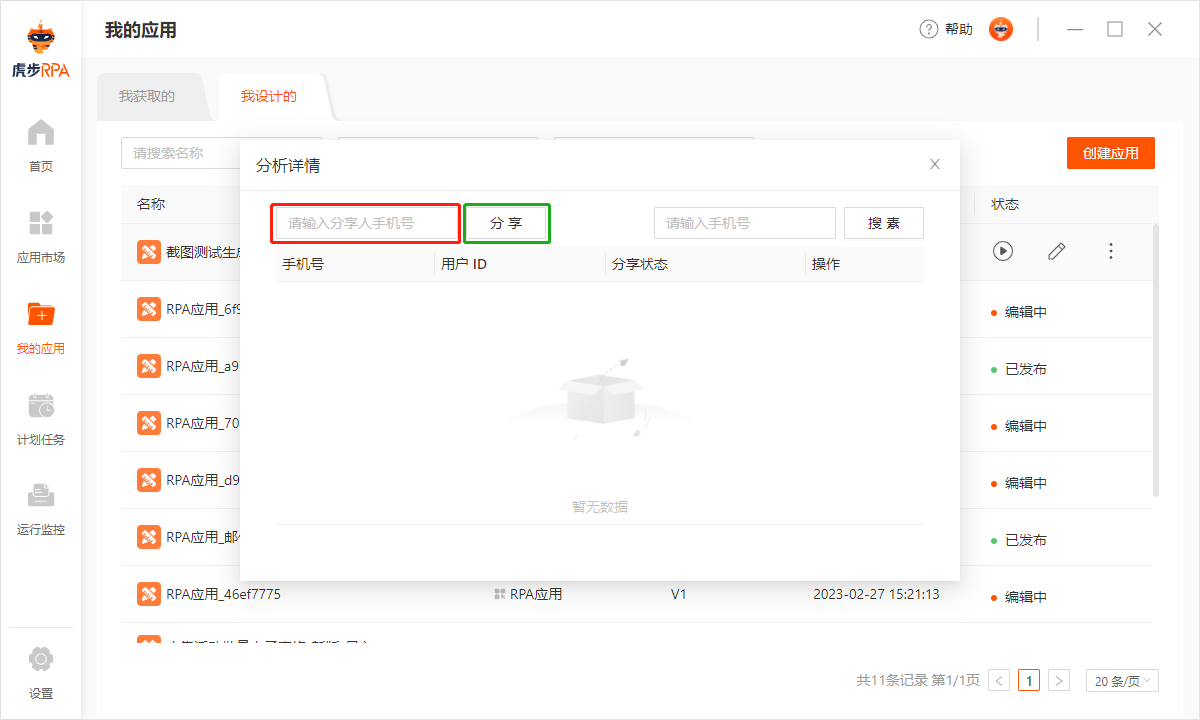Open the 首页 home icon in sidebar
1200x720 pixels.
pyautogui.click(x=41, y=132)
